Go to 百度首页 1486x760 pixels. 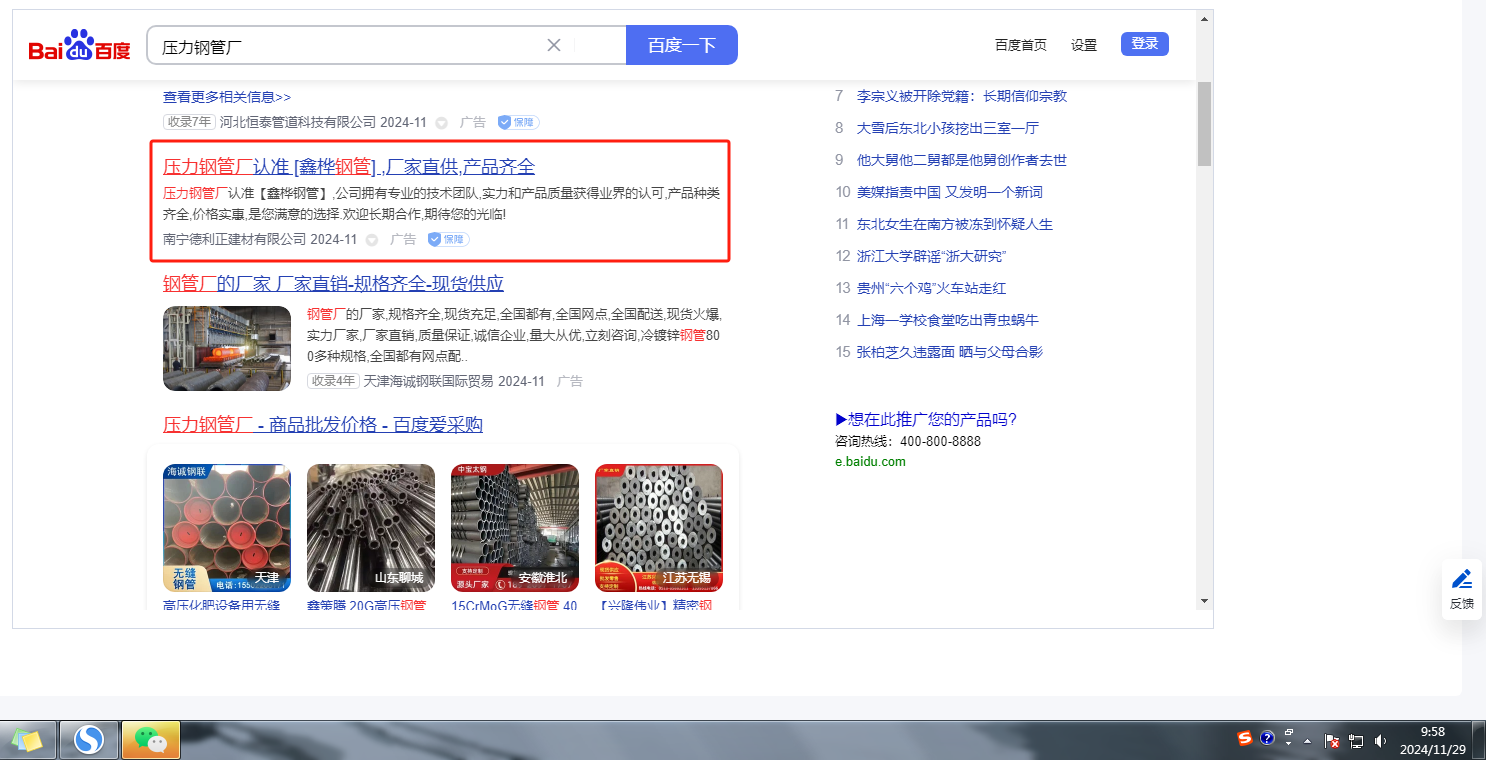tap(1021, 45)
